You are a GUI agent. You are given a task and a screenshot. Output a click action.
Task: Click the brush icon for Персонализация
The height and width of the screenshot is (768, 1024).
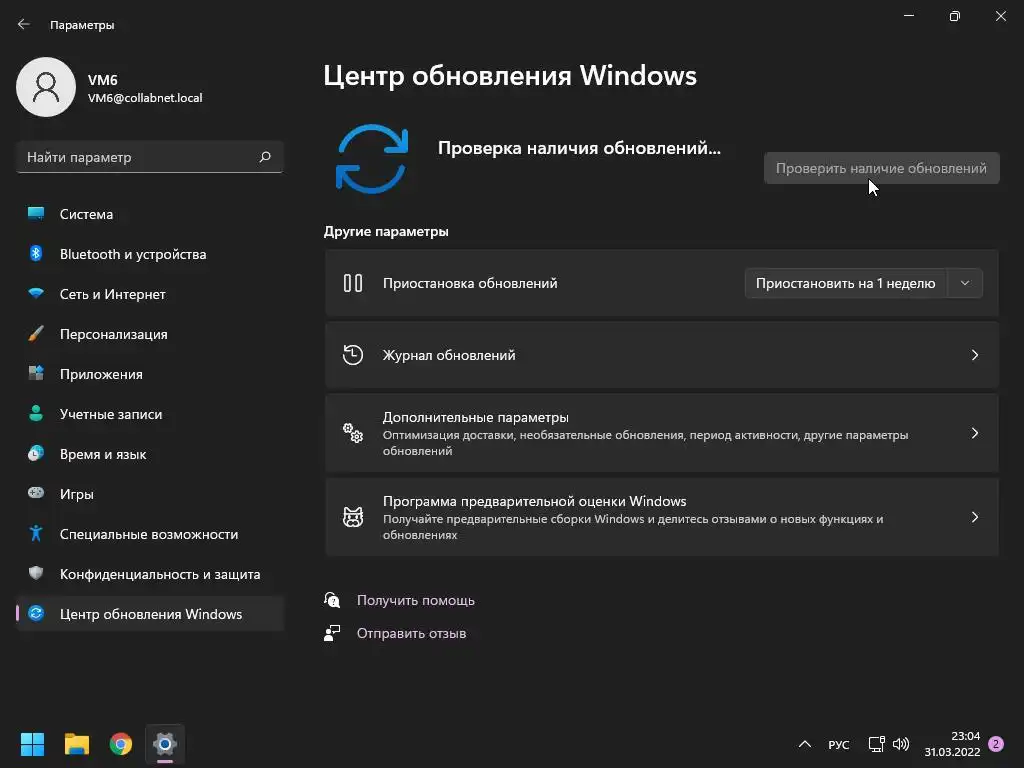pos(36,334)
